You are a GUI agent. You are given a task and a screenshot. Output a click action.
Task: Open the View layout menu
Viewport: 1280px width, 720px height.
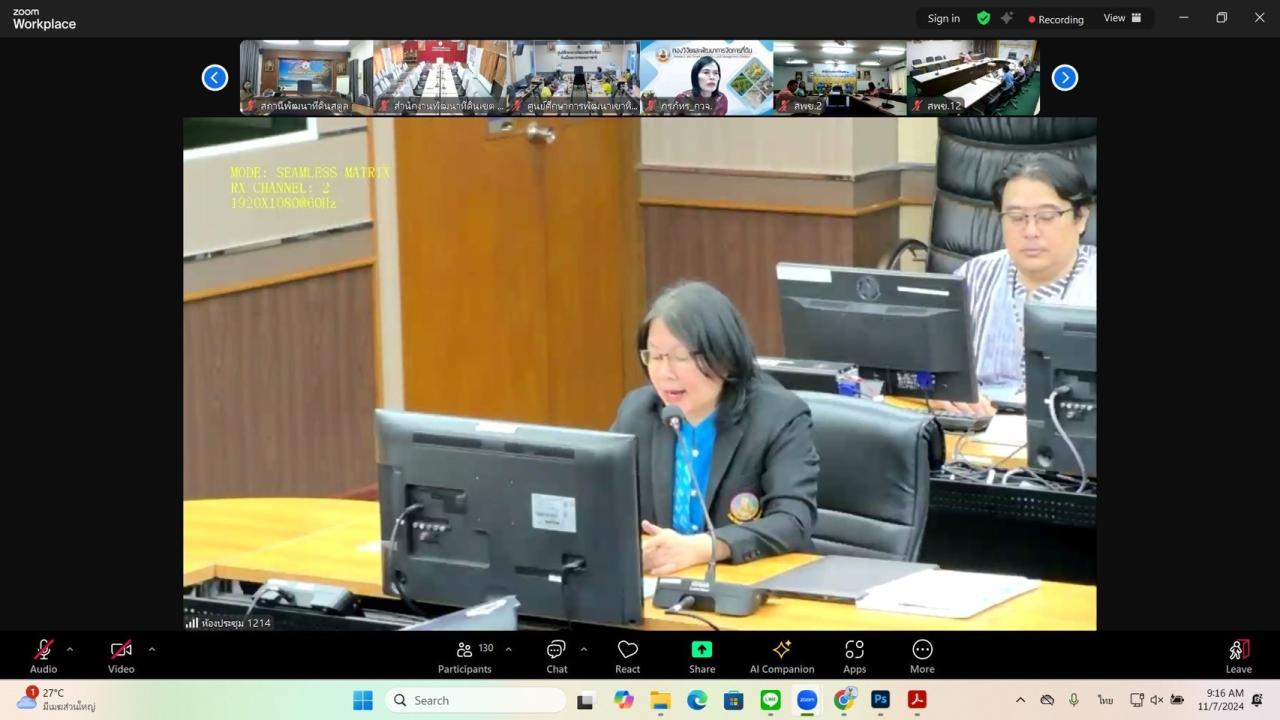tap(1123, 18)
